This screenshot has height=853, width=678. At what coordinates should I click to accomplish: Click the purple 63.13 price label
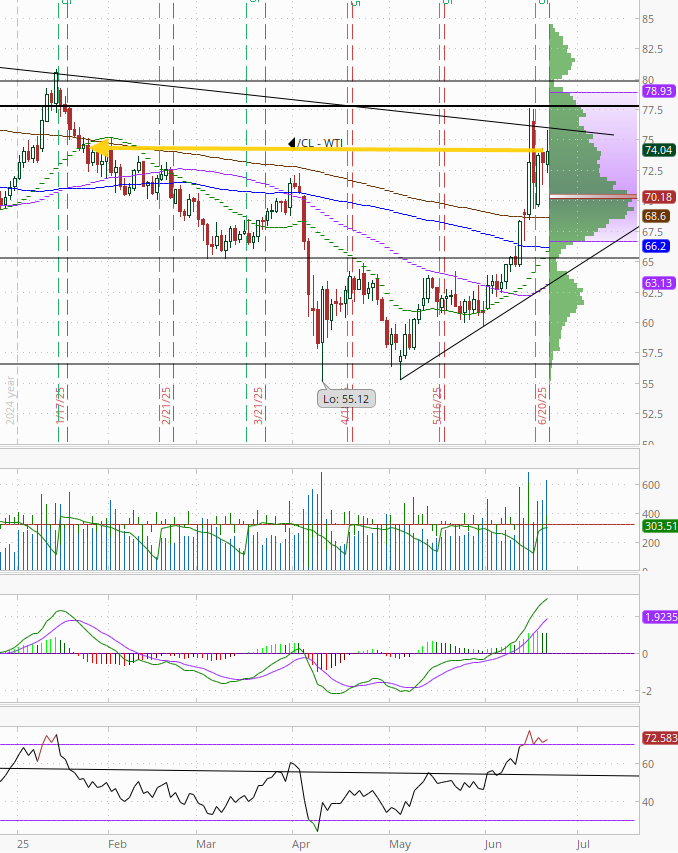pos(658,283)
